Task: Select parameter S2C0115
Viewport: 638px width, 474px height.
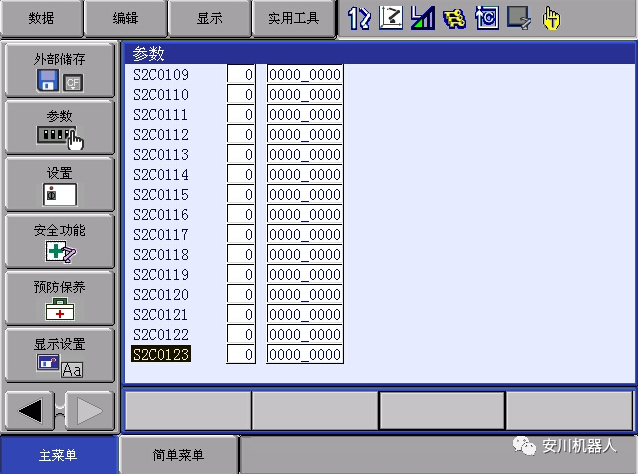Action: 161,194
